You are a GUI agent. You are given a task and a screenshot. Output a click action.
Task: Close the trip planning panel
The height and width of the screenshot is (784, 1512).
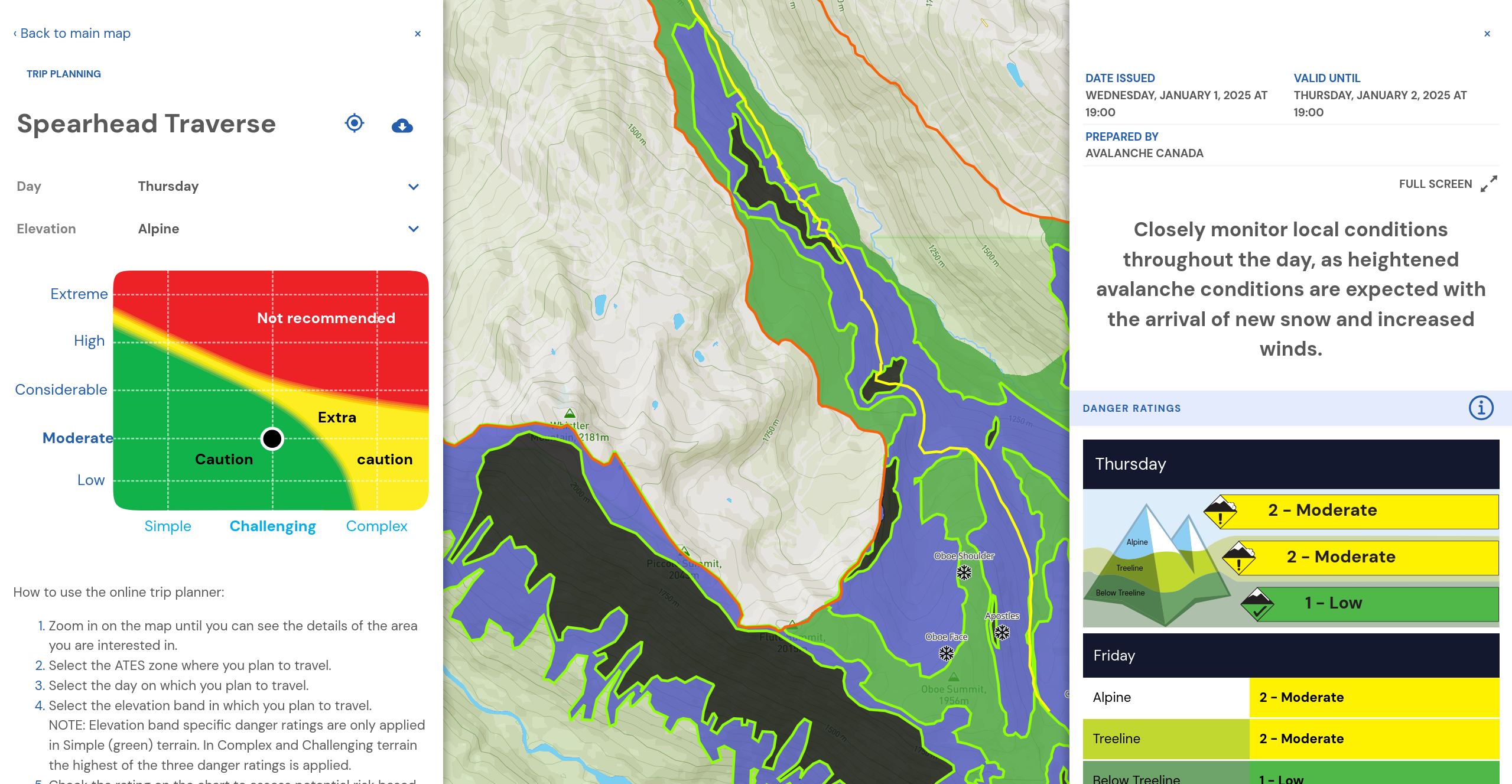click(418, 34)
